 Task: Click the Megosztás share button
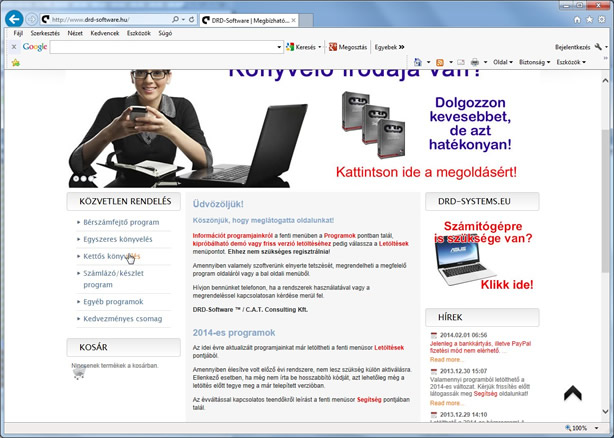(x=348, y=47)
